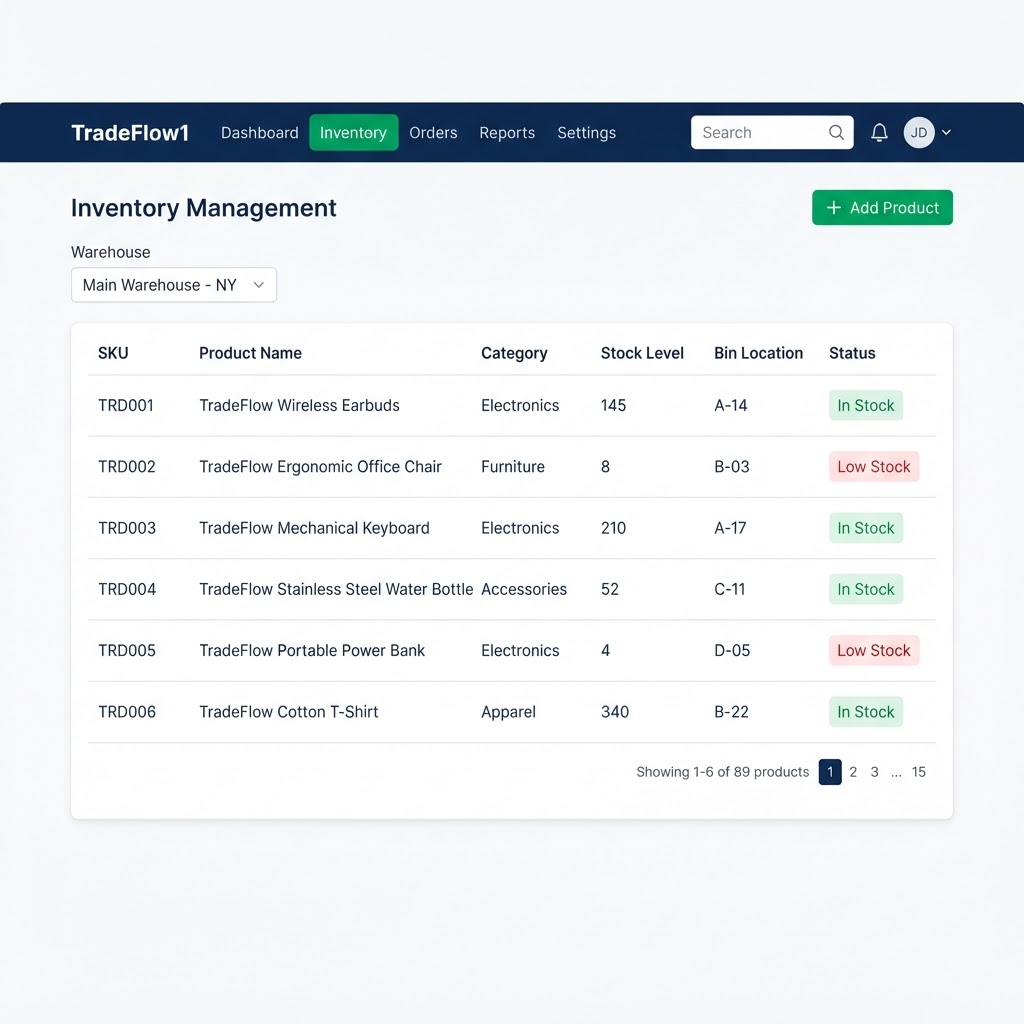Click Low Stock badge for TRD002
The width and height of the screenshot is (1024, 1024).
[874, 467]
